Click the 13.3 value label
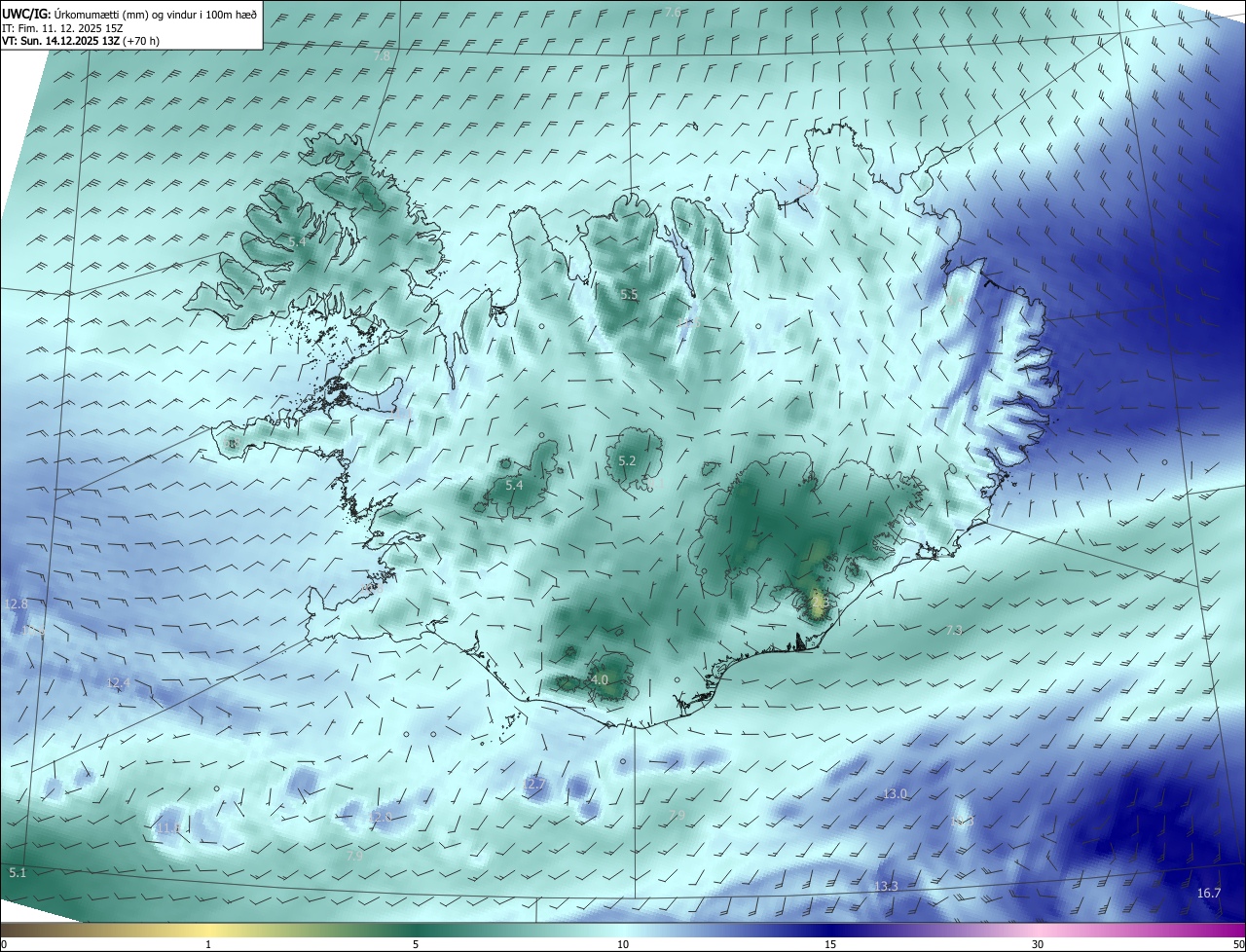The image size is (1246, 952). 886,886
